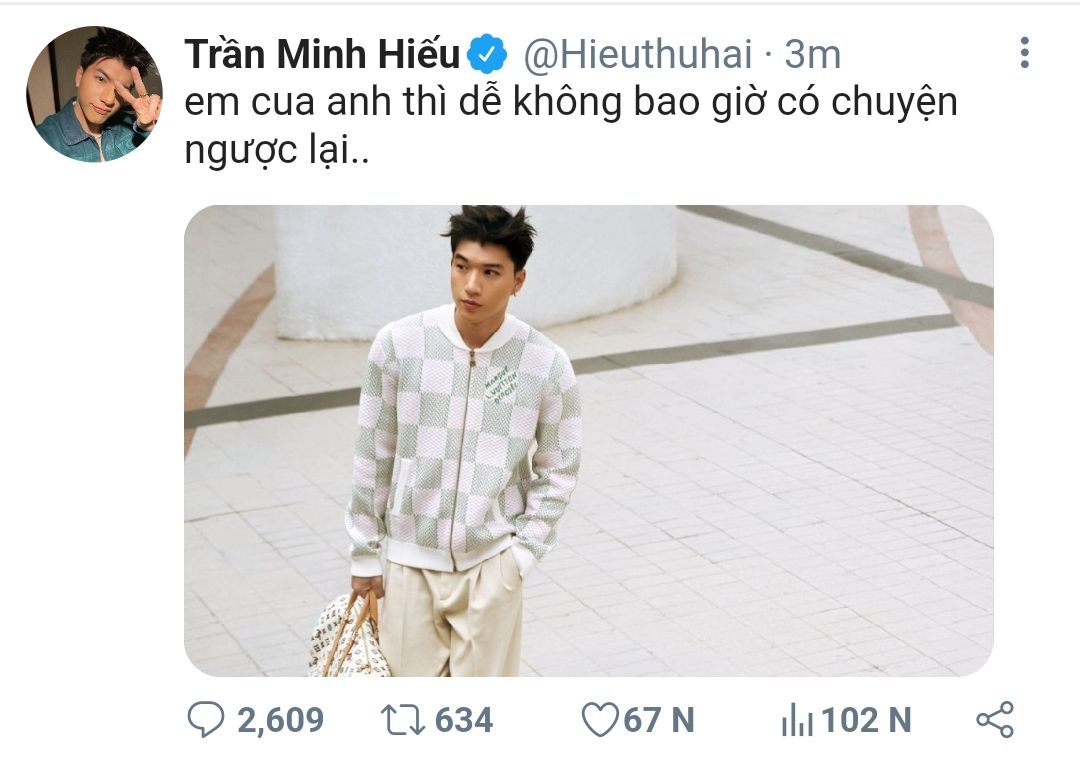Click the 634 retweets count
1080x757 pixels.
[464, 720]
